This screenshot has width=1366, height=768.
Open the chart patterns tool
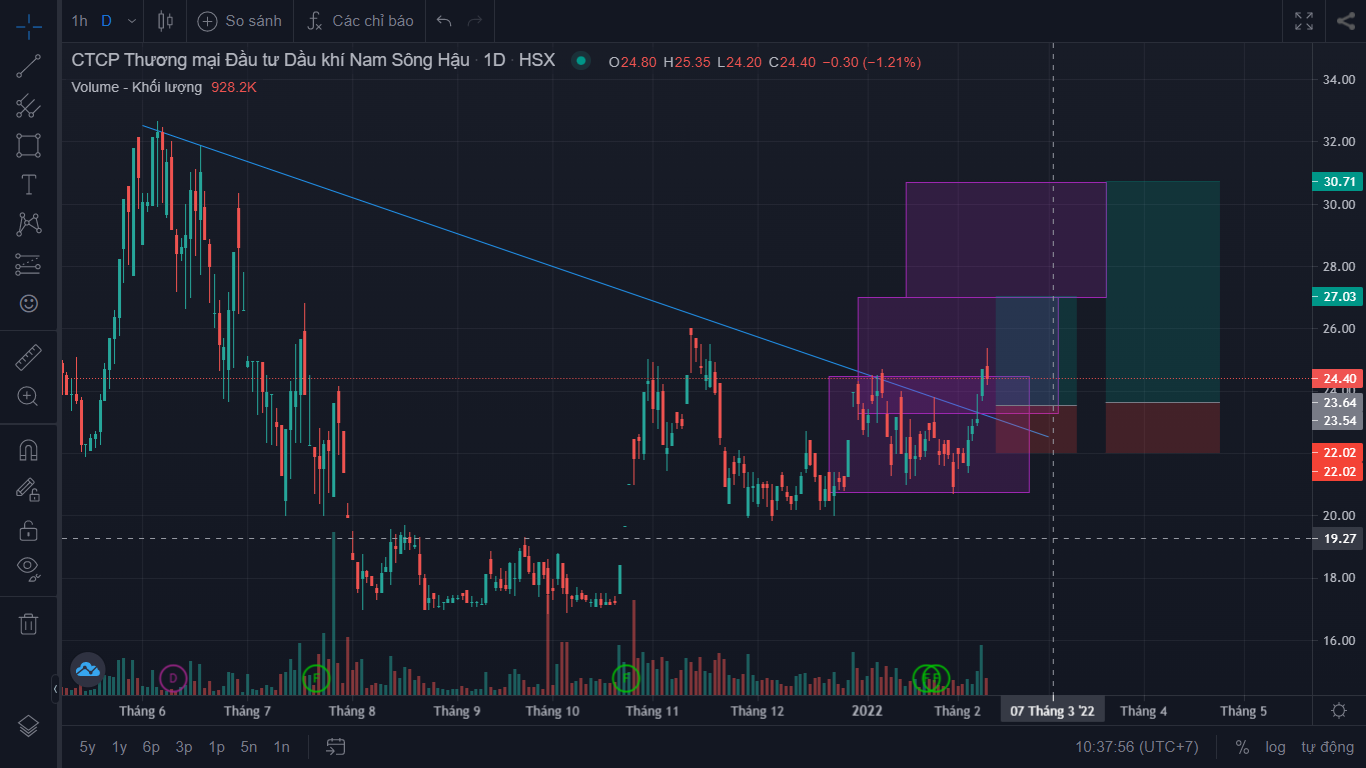click(x=29, y=224)
